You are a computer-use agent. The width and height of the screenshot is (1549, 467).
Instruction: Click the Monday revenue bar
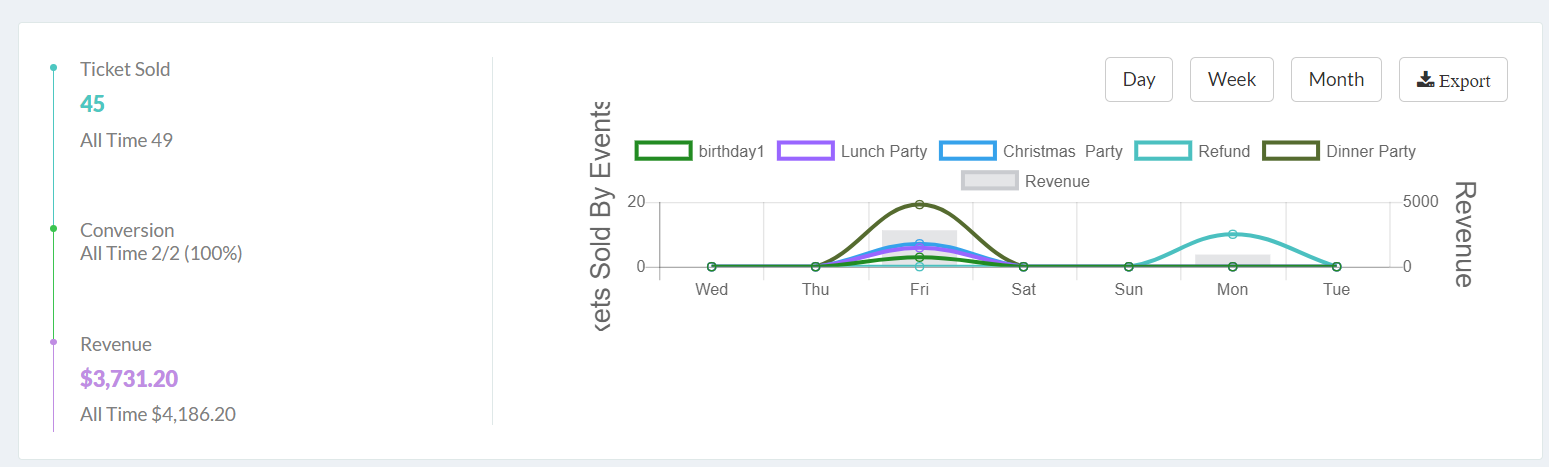click(1232, 260)
